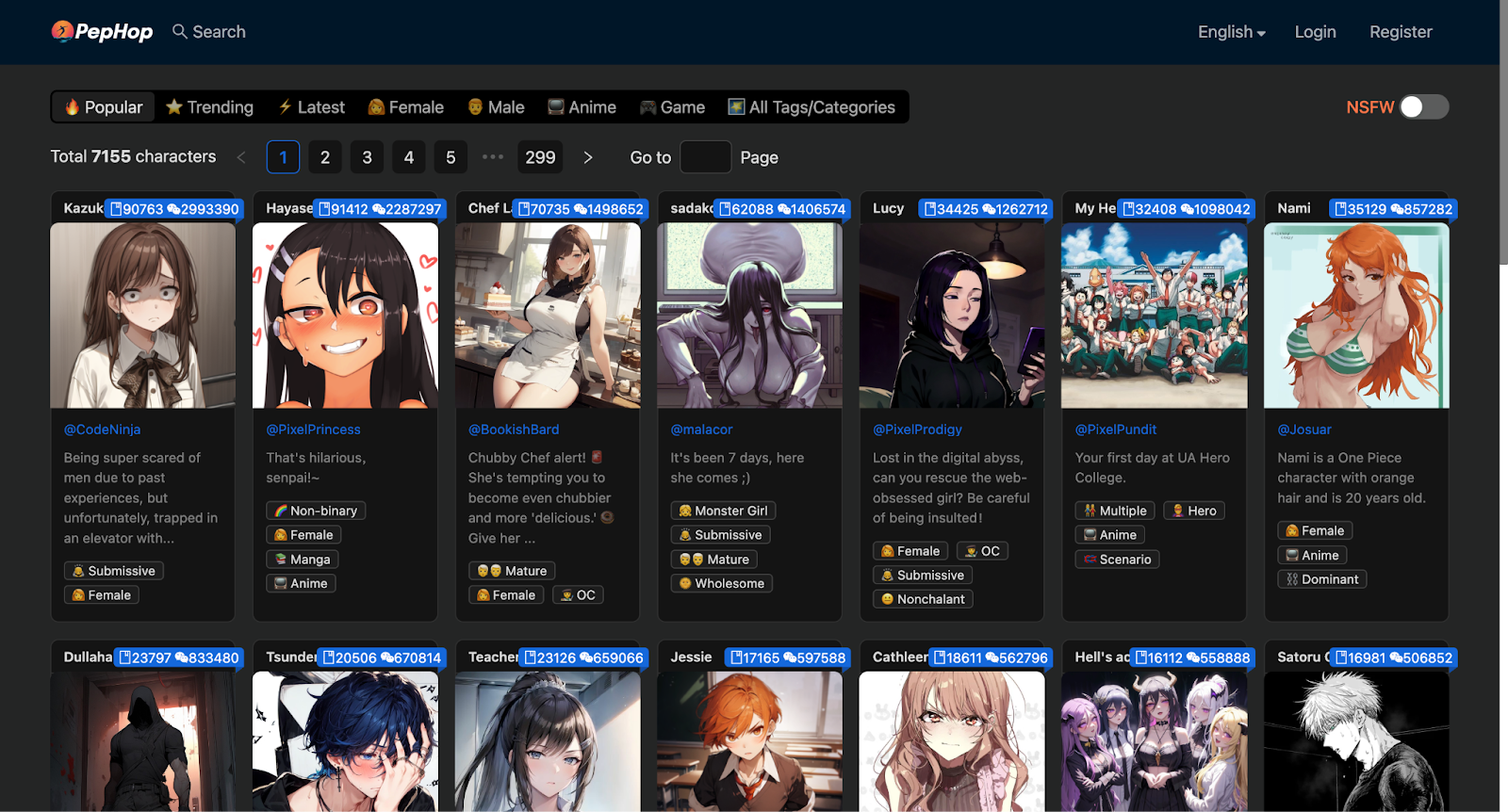
Task: Click Kazuk card stats badge 90763
Action: (175, 209)
